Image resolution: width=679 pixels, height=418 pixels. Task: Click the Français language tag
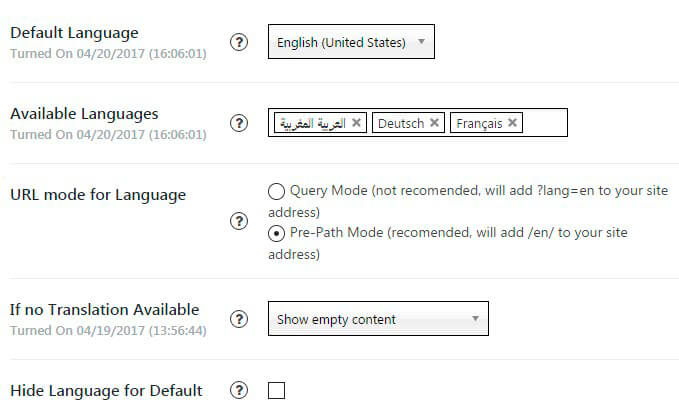click(x=479, y=123)
